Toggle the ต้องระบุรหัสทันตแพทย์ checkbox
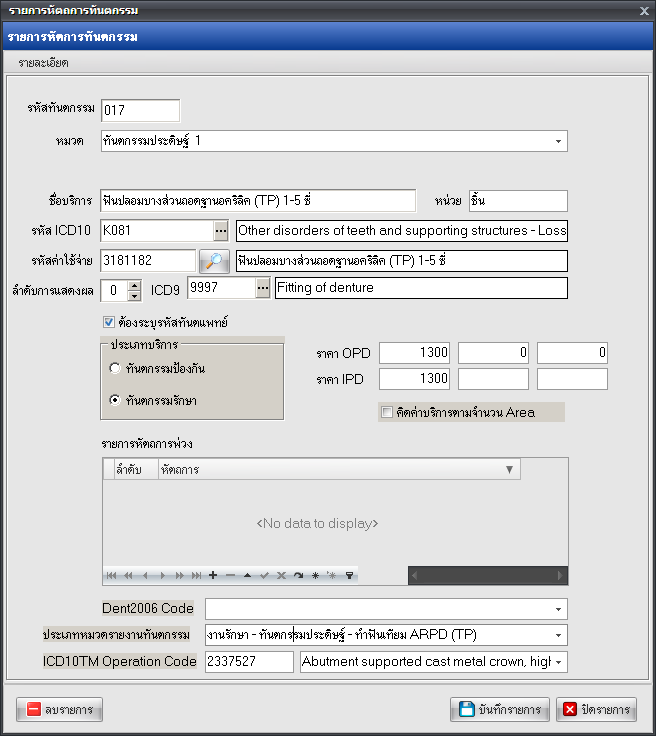 pyautogui.click(x=109, y=322)
